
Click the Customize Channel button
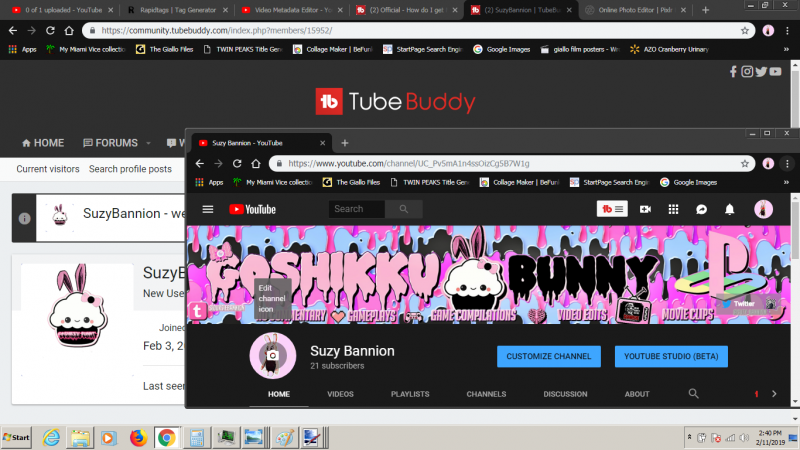coord(549,356)
